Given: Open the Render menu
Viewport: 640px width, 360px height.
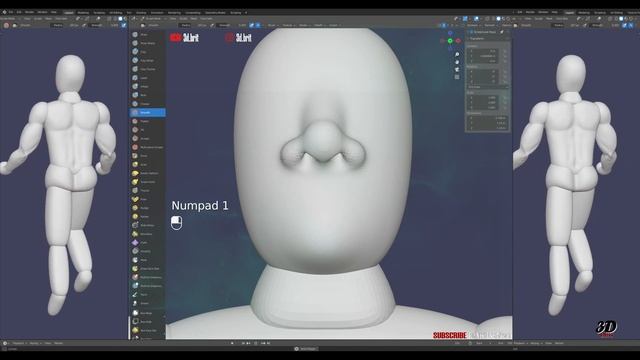Looking at the screenshot, I should [x=29, y=12].
